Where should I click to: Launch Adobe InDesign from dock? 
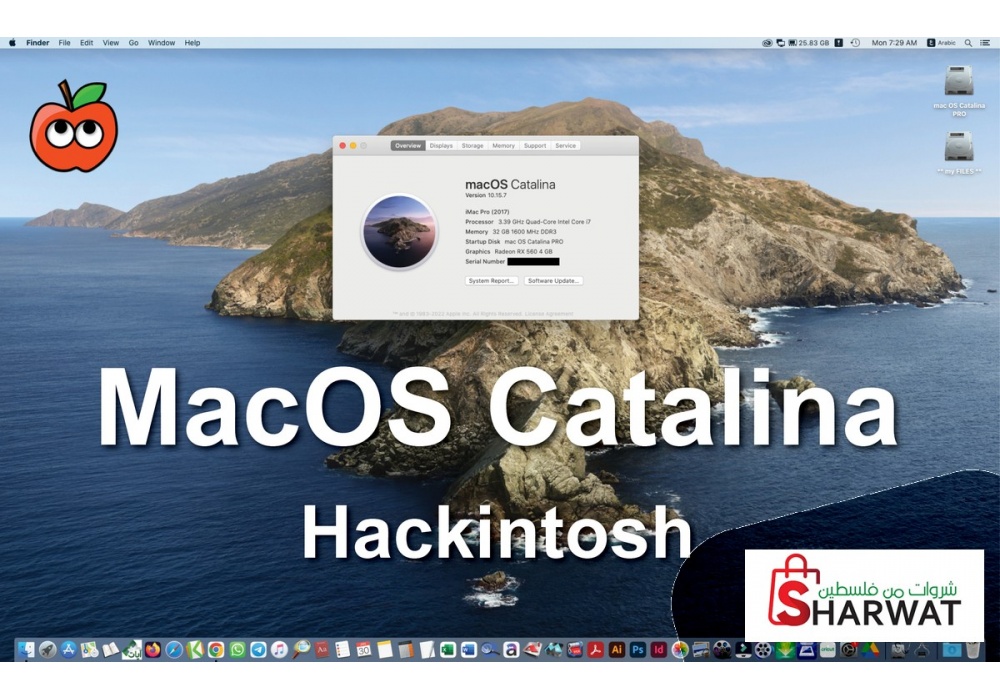[x=659, y=650]
